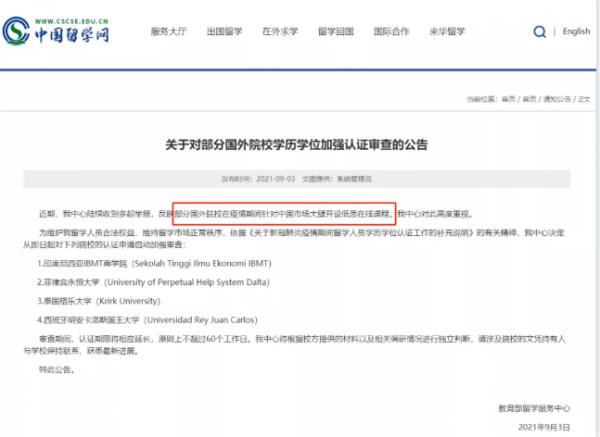Click the list item Sekolah Tinggi Ilmu Ekonomi IBMT

[x=154, y=263]
